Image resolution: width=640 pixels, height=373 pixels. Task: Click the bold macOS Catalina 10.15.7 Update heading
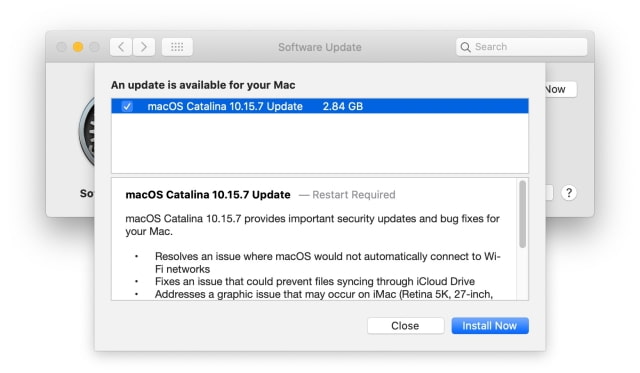(208, 195)
